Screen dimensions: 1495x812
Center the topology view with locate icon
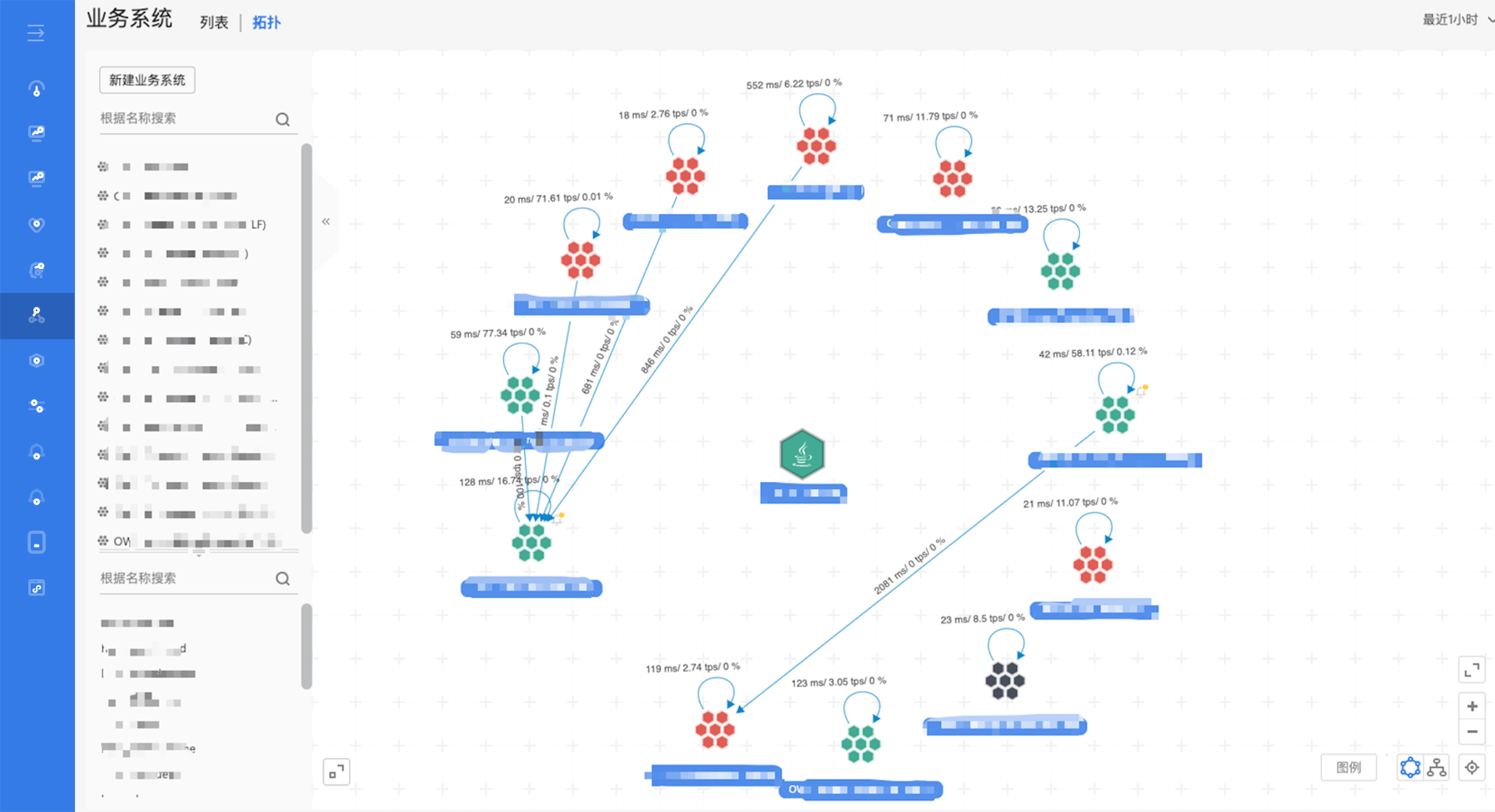coord(1472,768)
